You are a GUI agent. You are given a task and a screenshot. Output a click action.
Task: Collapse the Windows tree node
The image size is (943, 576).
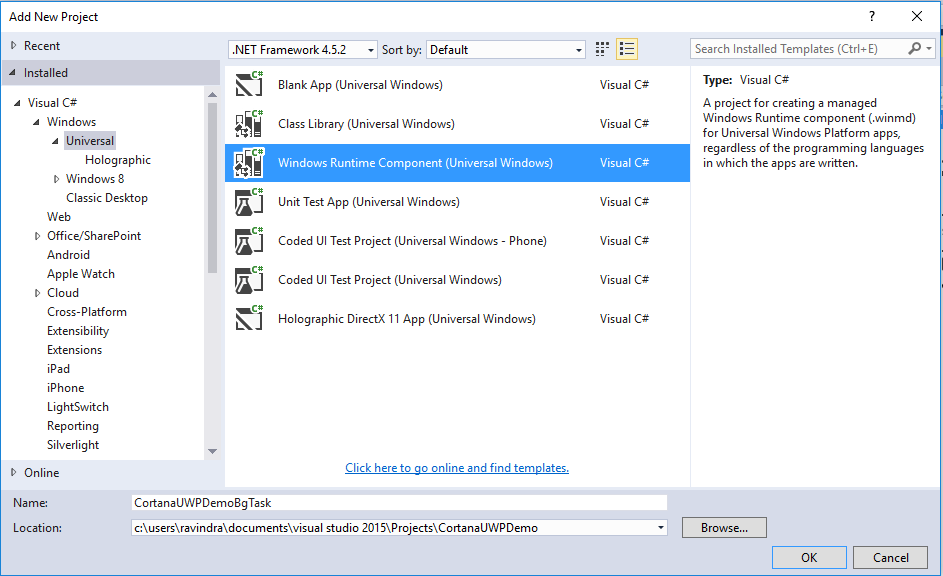pos(37,121)
